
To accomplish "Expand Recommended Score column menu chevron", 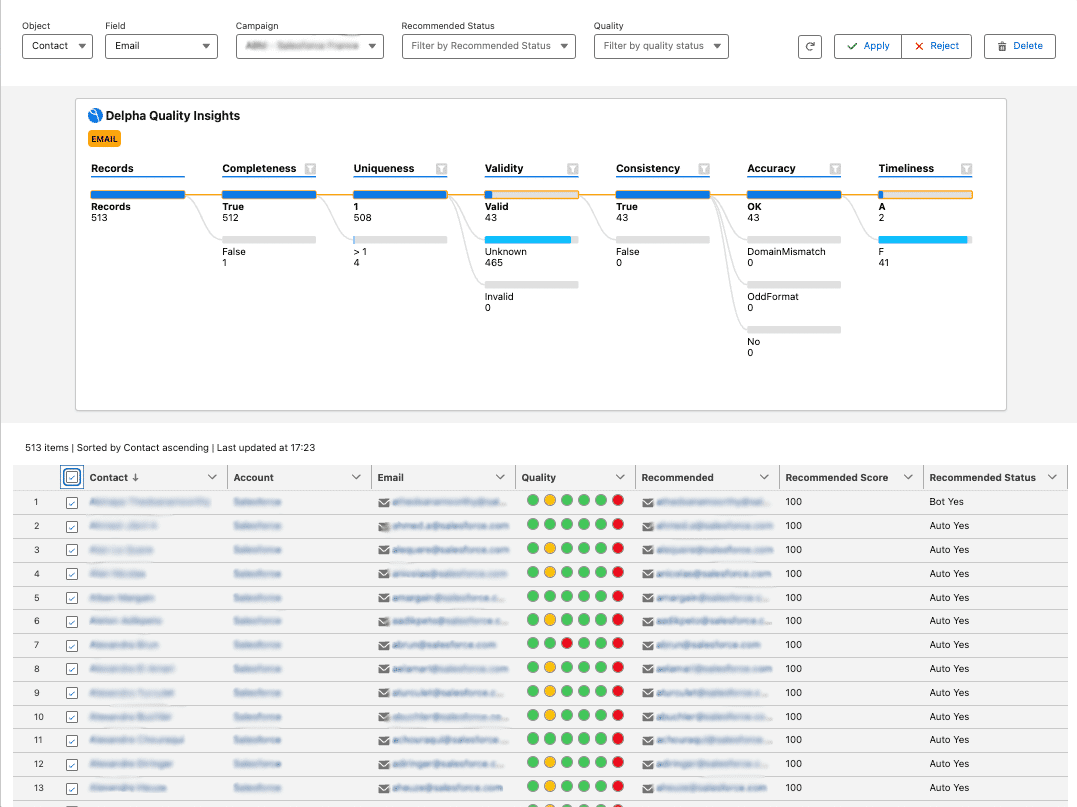I will 908,477.
